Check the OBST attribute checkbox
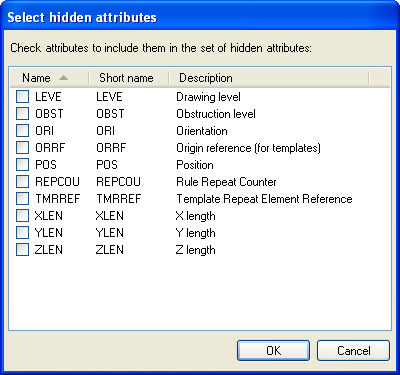The height and width of the screenshot is (375, 400). pos(22,114)
